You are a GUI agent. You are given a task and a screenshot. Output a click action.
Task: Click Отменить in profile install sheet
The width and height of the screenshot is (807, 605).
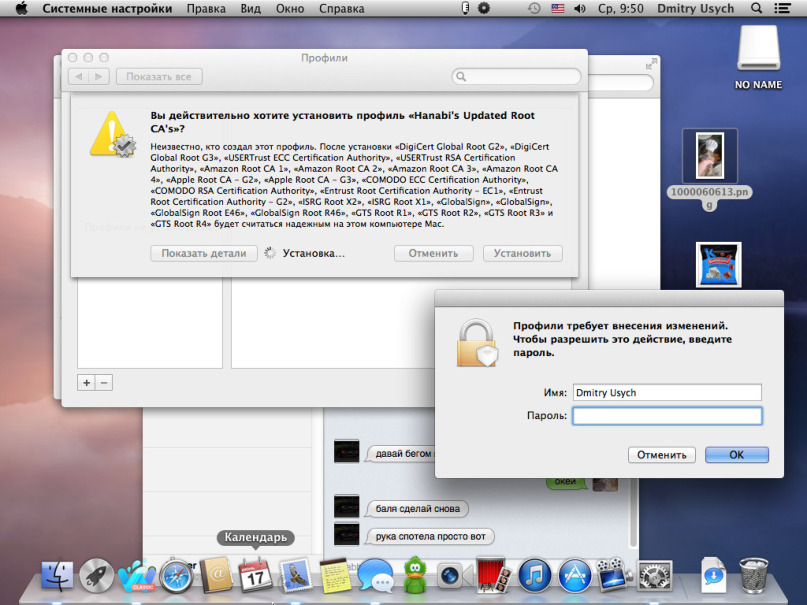[433, 253]
